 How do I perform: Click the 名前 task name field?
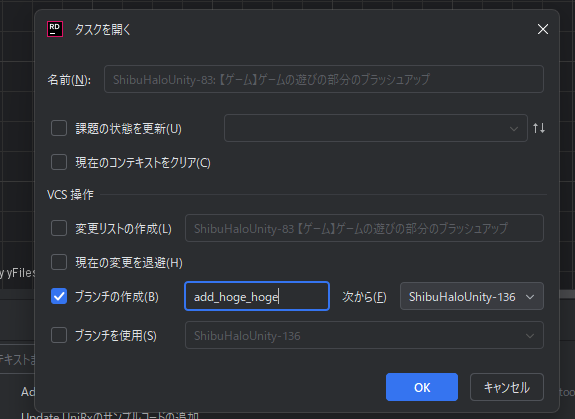(324, 79)
